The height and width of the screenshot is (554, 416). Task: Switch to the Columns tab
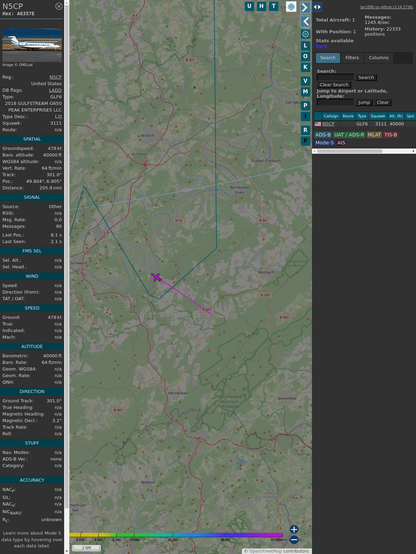pyautogui.click(x=379, y=58)
